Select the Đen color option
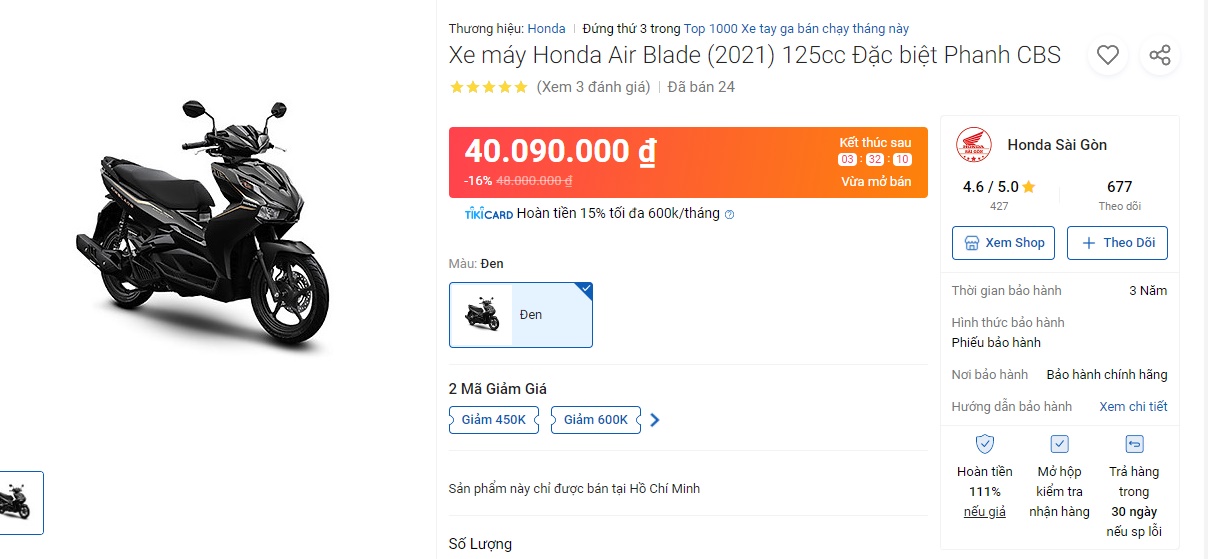This screenshot has height=559, width=1208. click(x=521, y=315)
